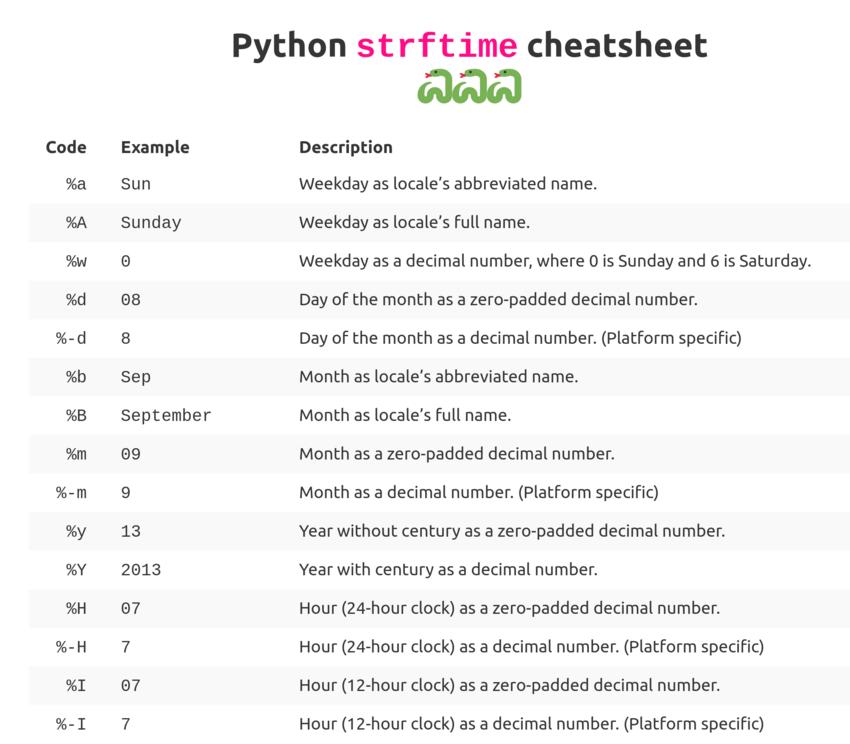Click the %I code cell
The height and width of the screenshot is (744, 850).
click(76, 685)
